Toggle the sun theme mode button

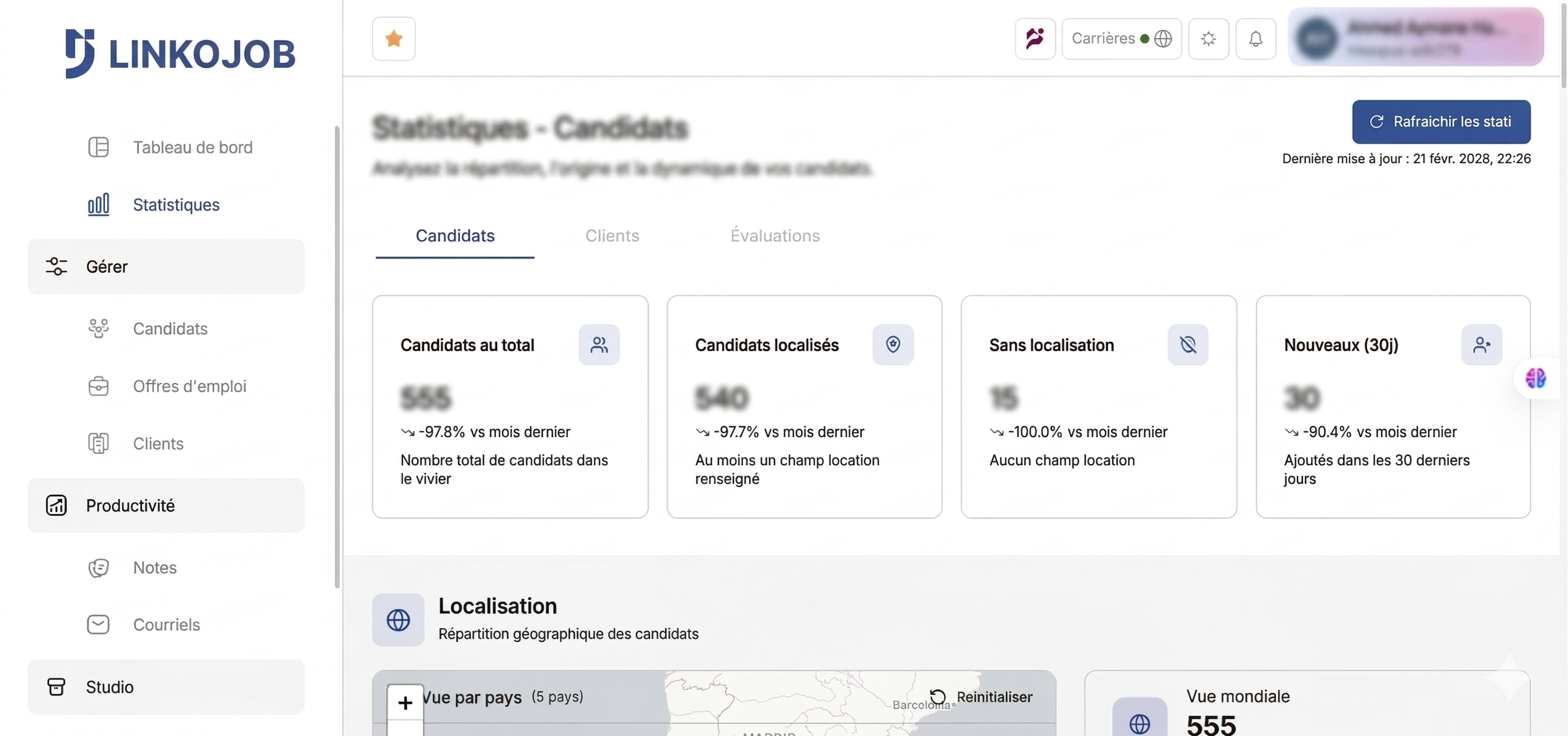pyautogui.click(x=1208, y=39)
